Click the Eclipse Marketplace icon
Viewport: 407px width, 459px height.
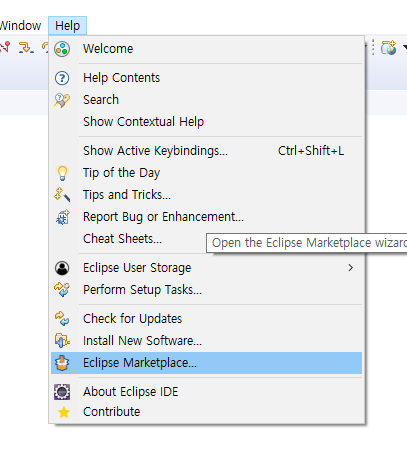click(62, 363)
